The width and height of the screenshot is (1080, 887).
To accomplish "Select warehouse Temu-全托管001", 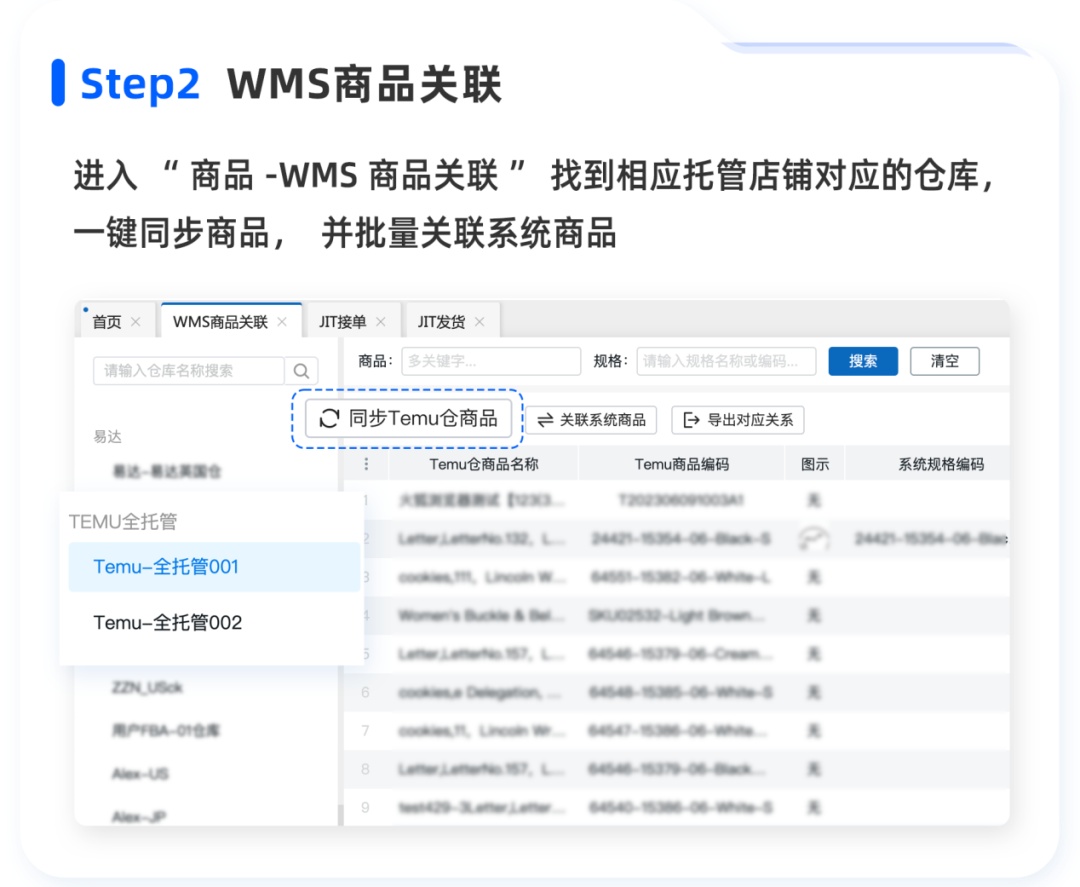I will tap(214, 567).
